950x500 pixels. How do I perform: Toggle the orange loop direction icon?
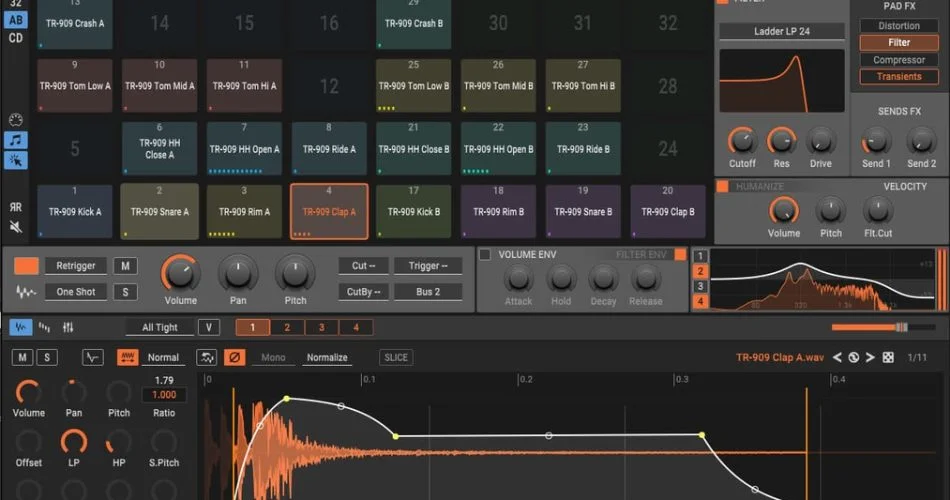(127, 358)
